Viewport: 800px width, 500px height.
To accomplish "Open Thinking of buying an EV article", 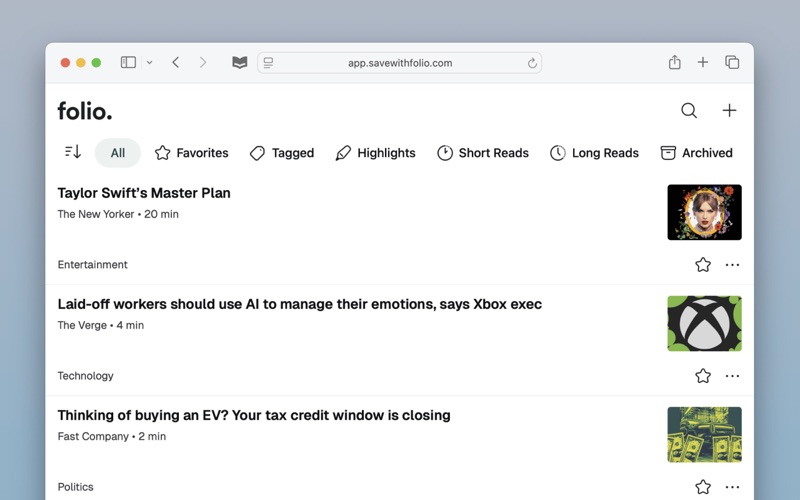I will pos(254,415).
